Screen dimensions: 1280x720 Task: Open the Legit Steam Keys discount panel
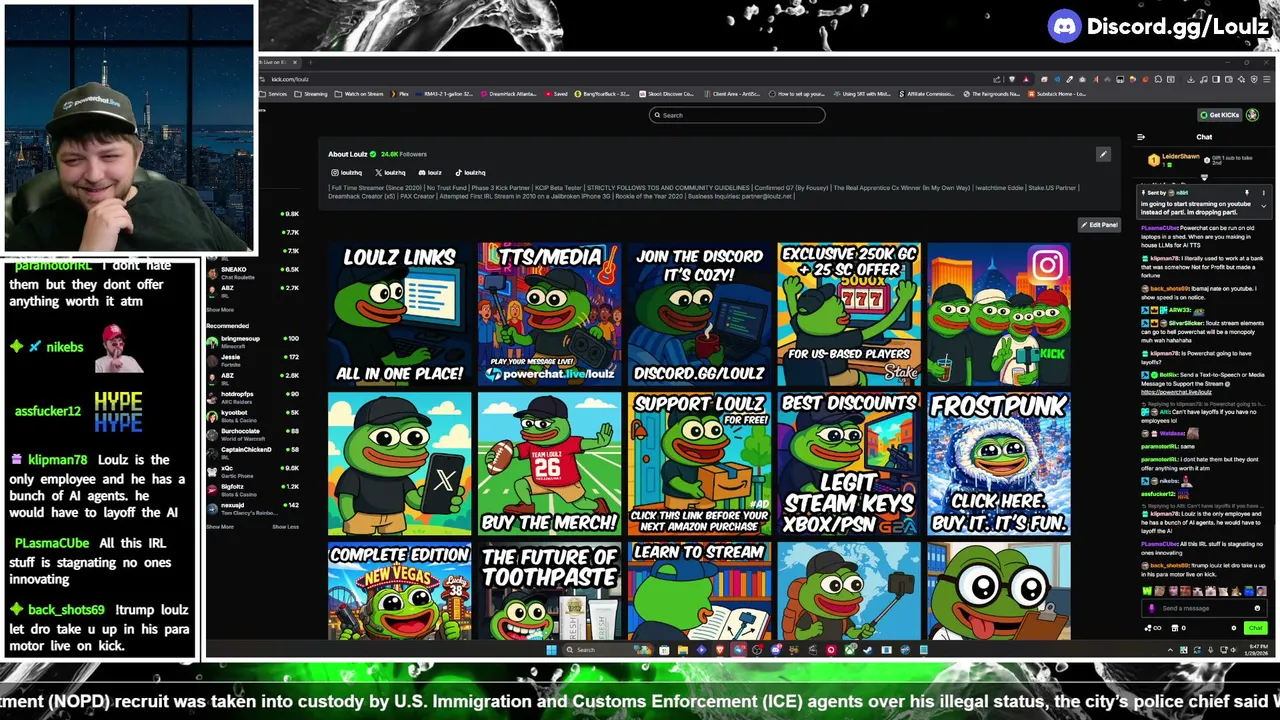(849, 464)
